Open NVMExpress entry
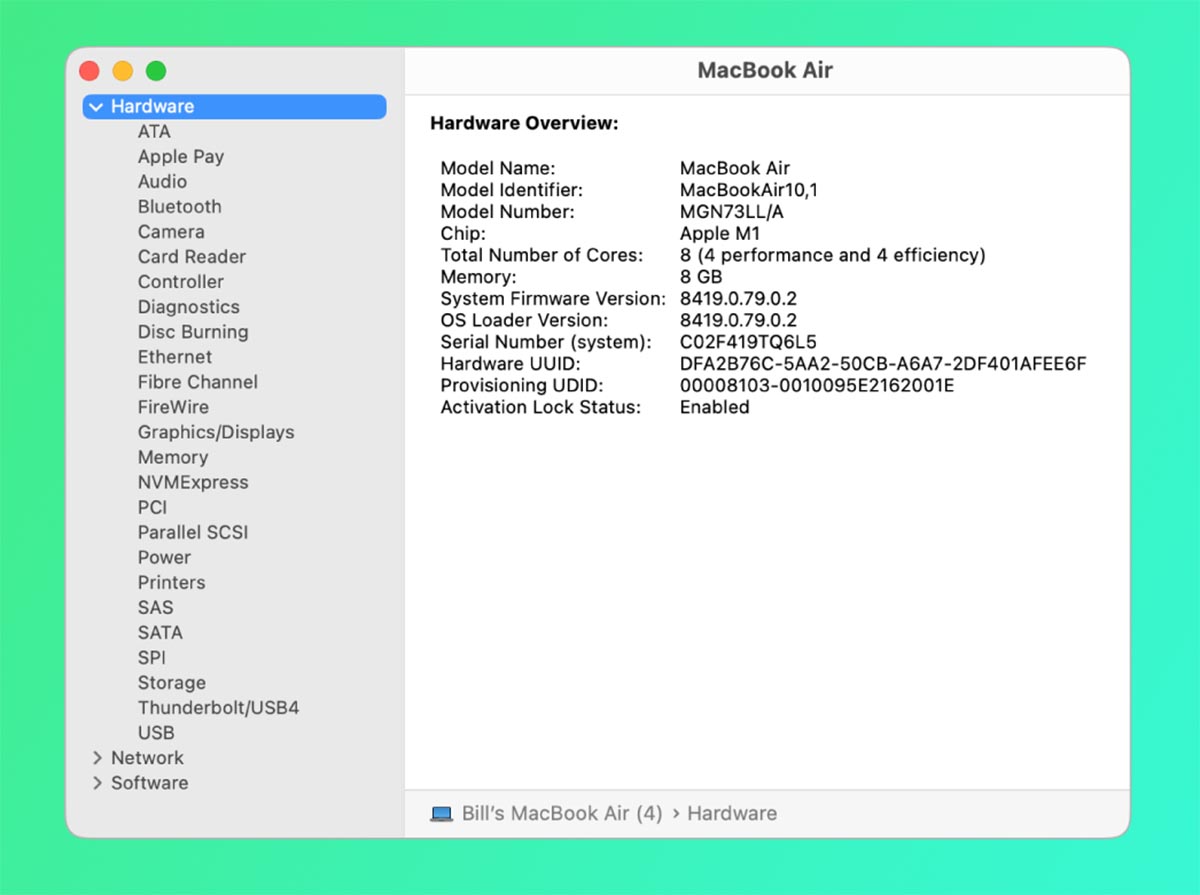Viewport: 1200px width, 895px height. (193, 482)
